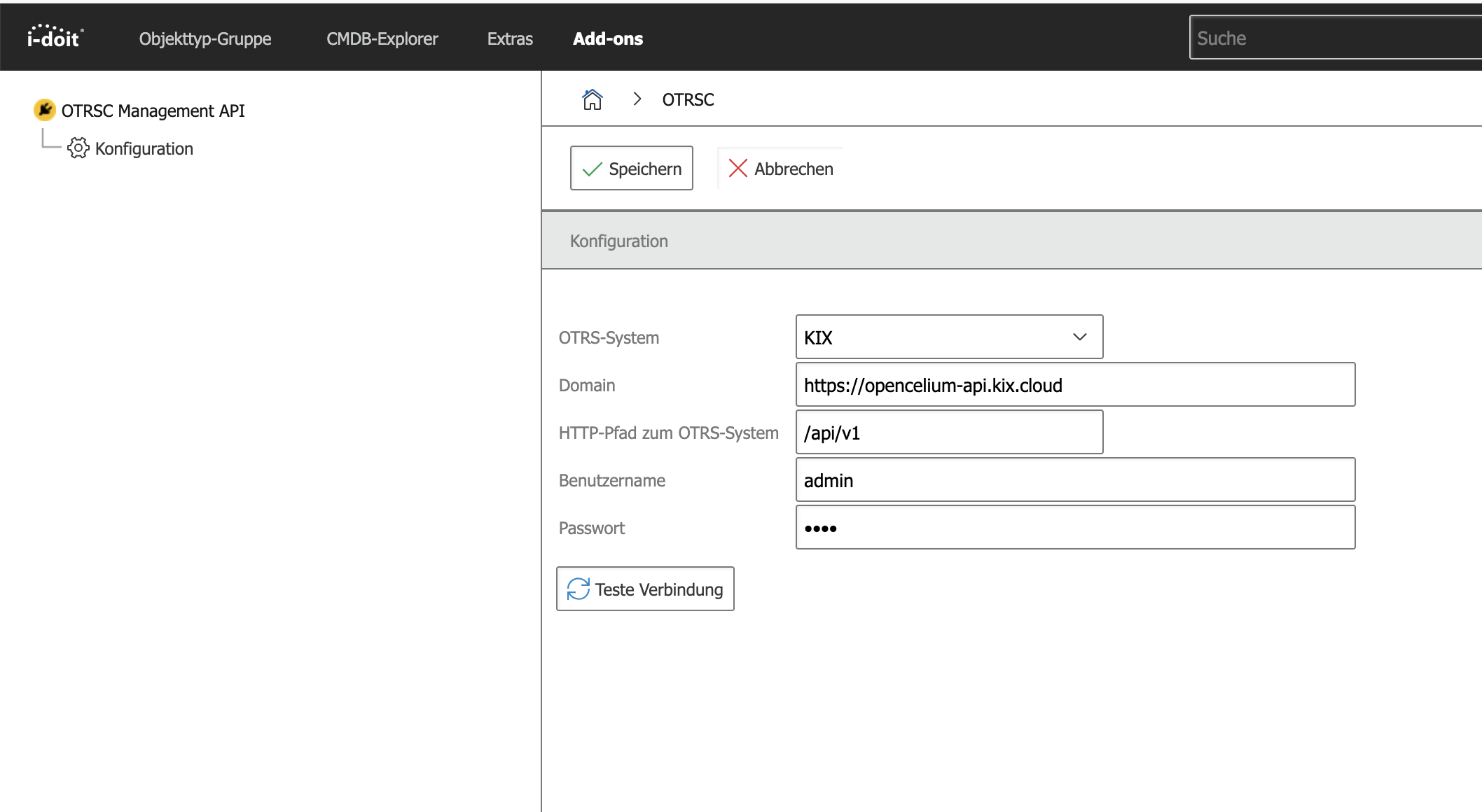Click the Konfiguration gear icon in tree
Viewport: 1482px width, 812px height.
click(78, 148)
